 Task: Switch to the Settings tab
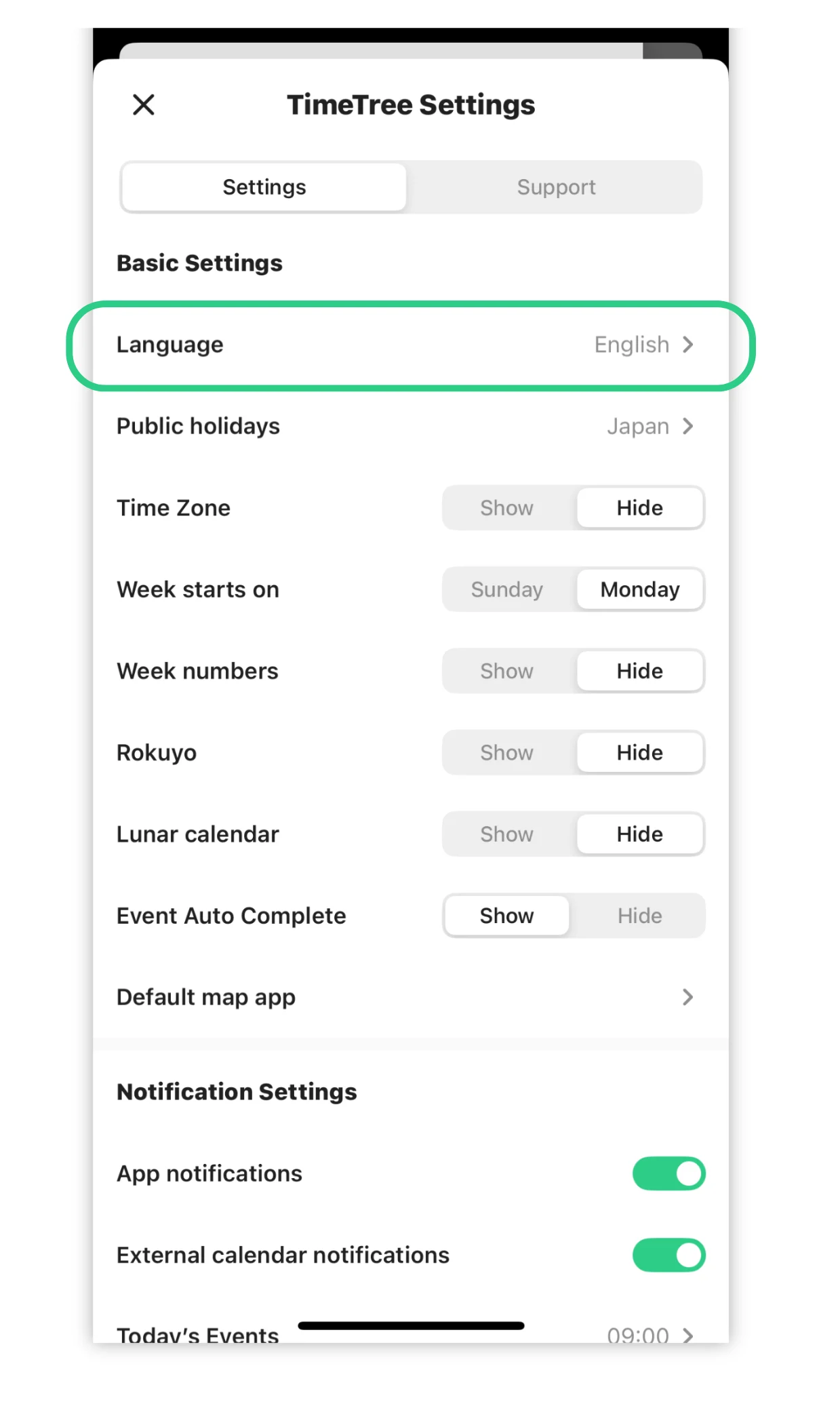(264, 187)
